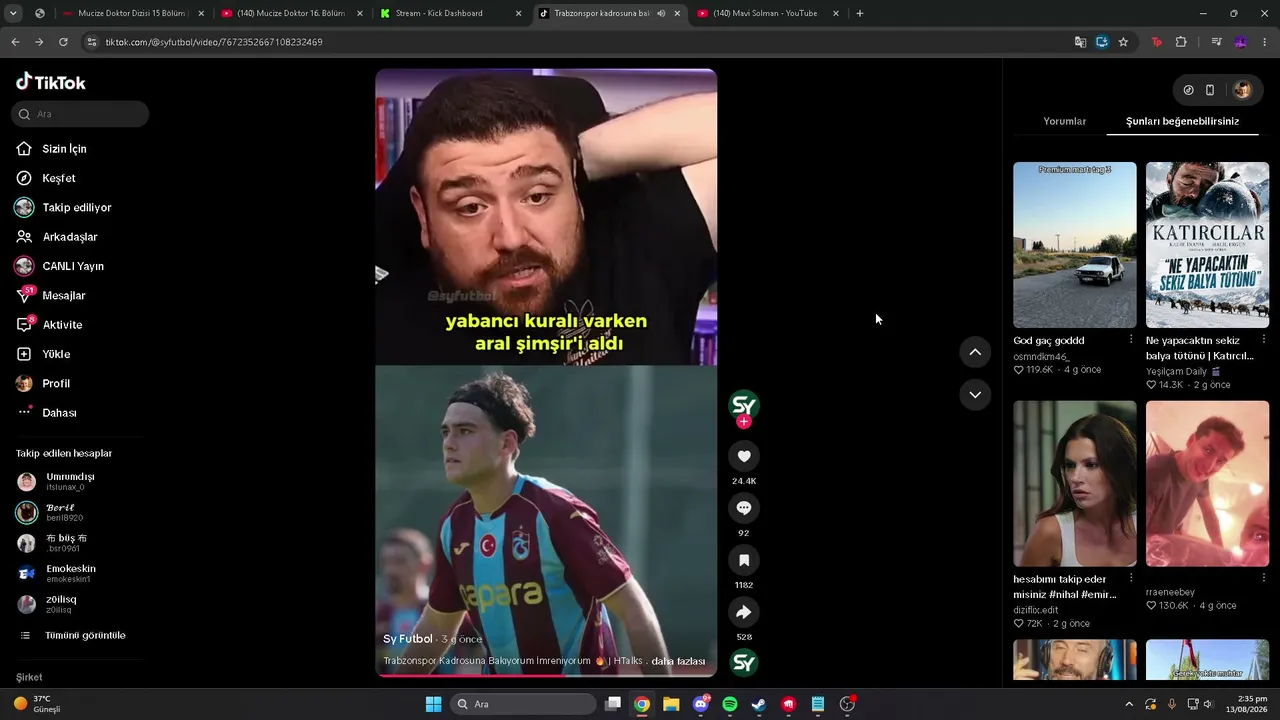Show all followed accounts via Tümünü görüntüle
This screenshot has height=720, width=1280.
pos(74,635)
